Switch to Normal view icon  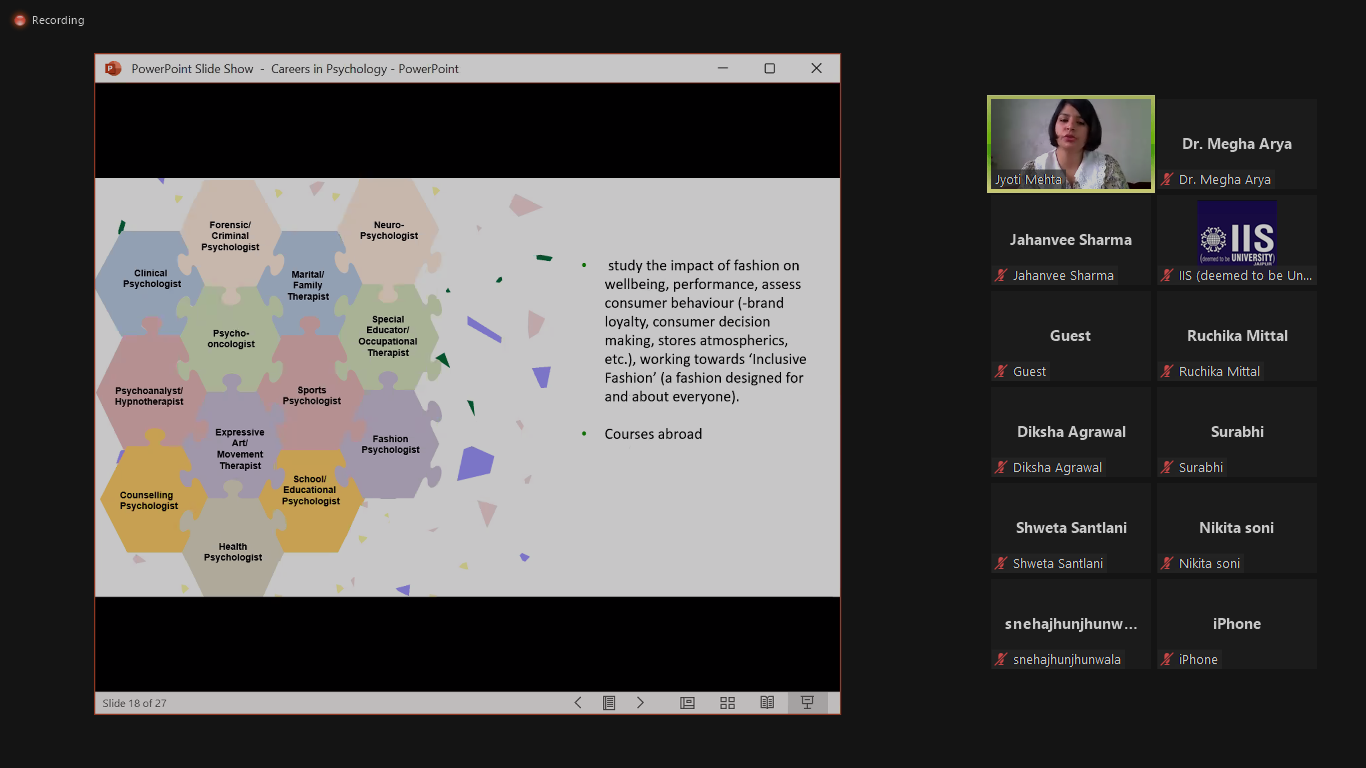click(687, 703)
